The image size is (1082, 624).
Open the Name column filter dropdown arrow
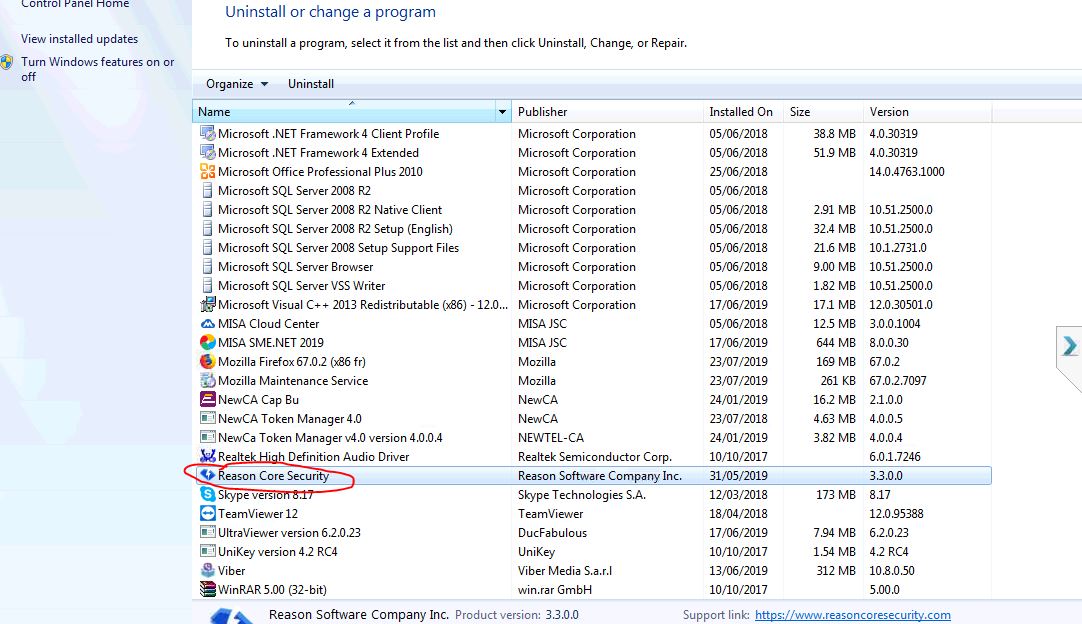(502, 111)
